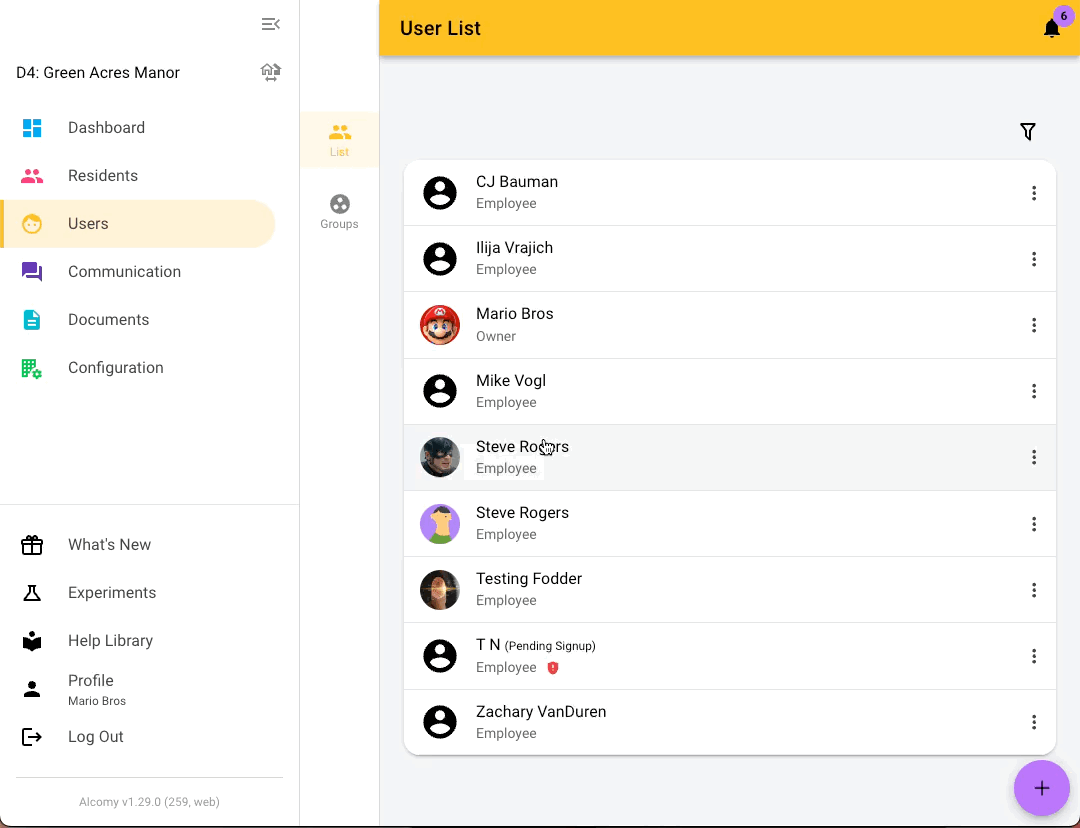Click Mario Bros avatar thumbnail
The image size is (1080, 828).
(x=440, y=325)
